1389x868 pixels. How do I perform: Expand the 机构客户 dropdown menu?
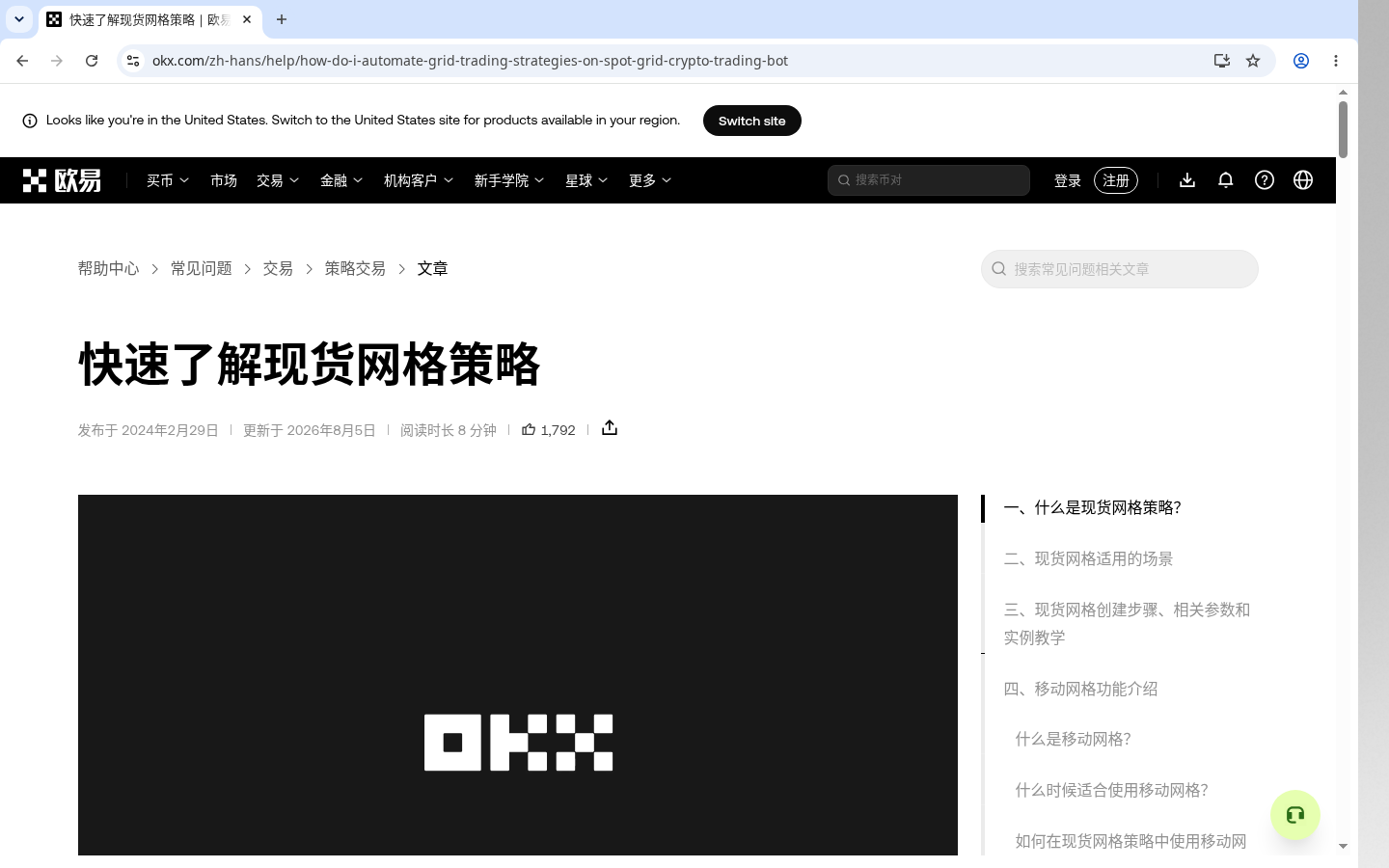419,180
